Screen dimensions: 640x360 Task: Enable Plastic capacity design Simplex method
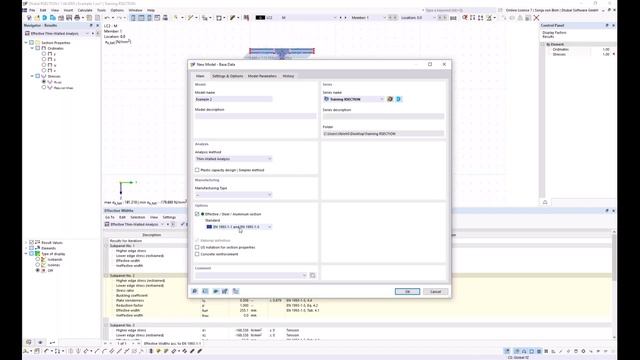pos(197,170)
